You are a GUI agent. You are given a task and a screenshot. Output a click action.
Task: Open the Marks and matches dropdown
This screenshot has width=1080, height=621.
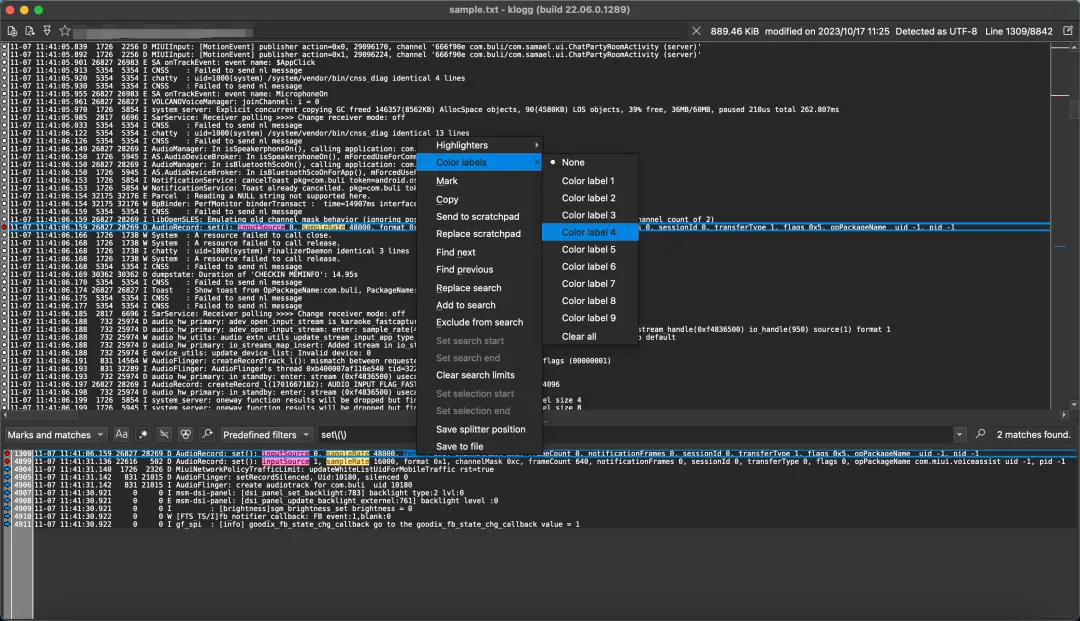tap(57, 435)
